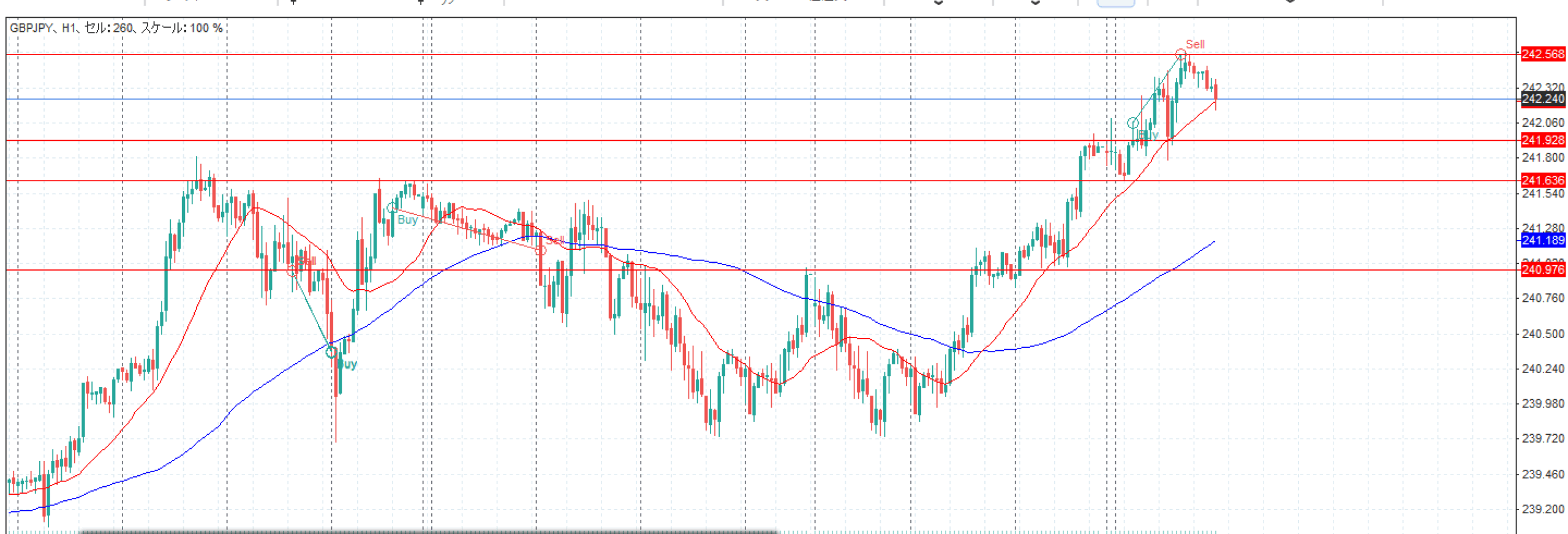
Task: Click the Sell circle marker at the chart's highest peak
Action: coord(1180,54)
